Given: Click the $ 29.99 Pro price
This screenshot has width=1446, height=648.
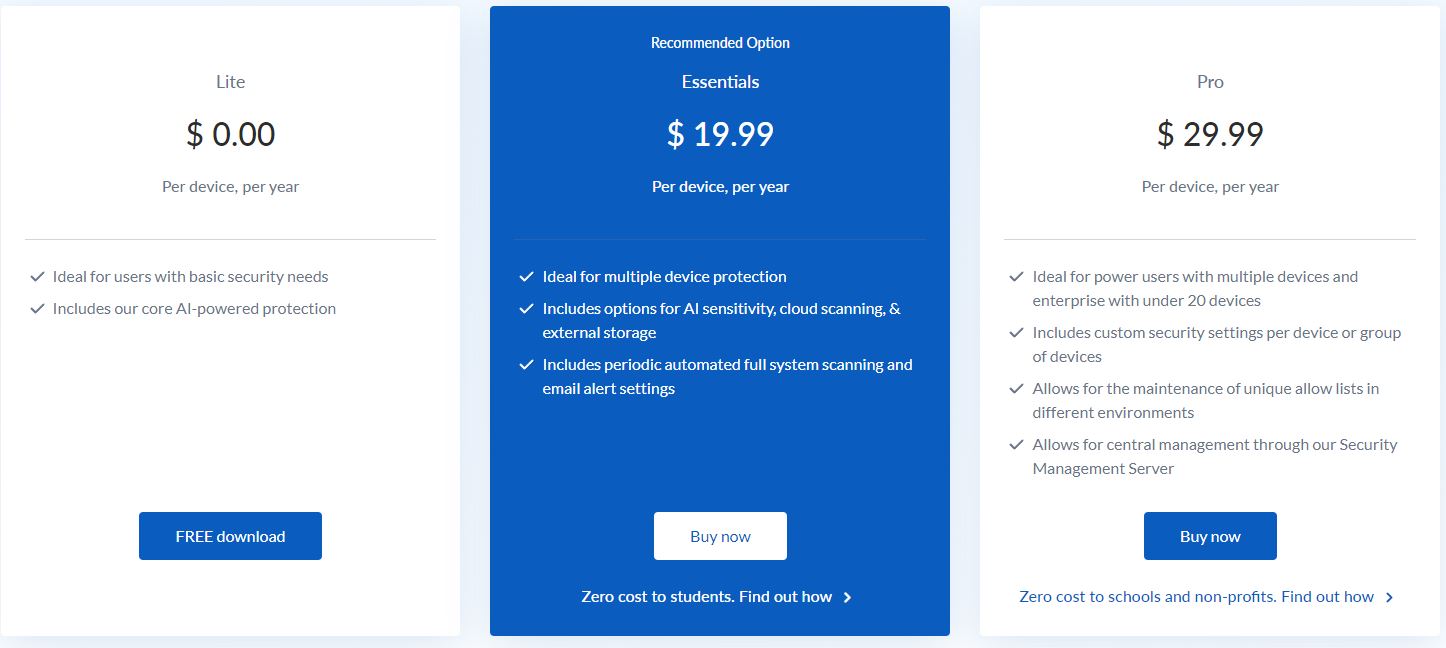Looking at the screenshot, I should point(1210,134).
